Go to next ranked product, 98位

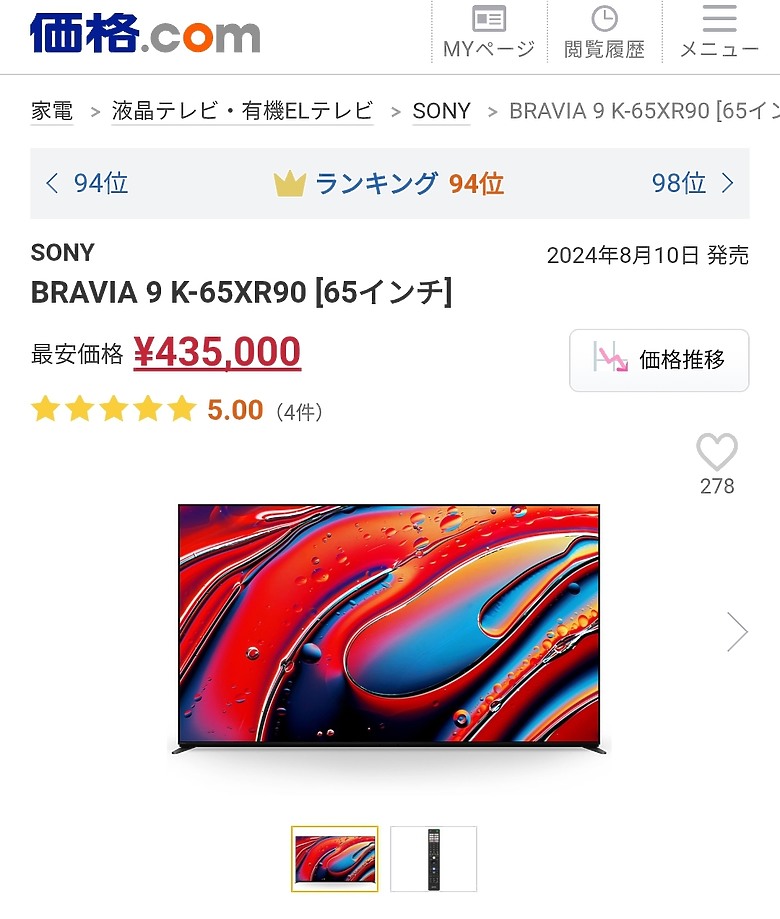point(693,184)
